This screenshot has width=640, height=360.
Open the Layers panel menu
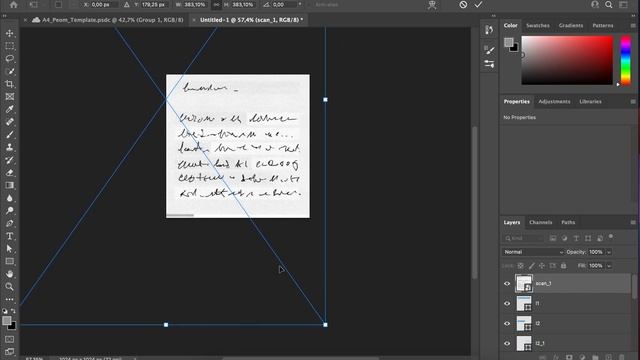point(633,222)
